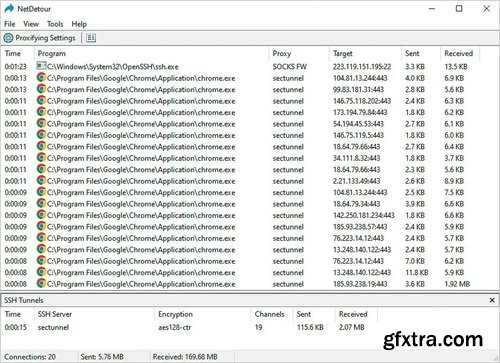Click the aes128-ctr encryption value
The image size is (500, 363).
175,327
